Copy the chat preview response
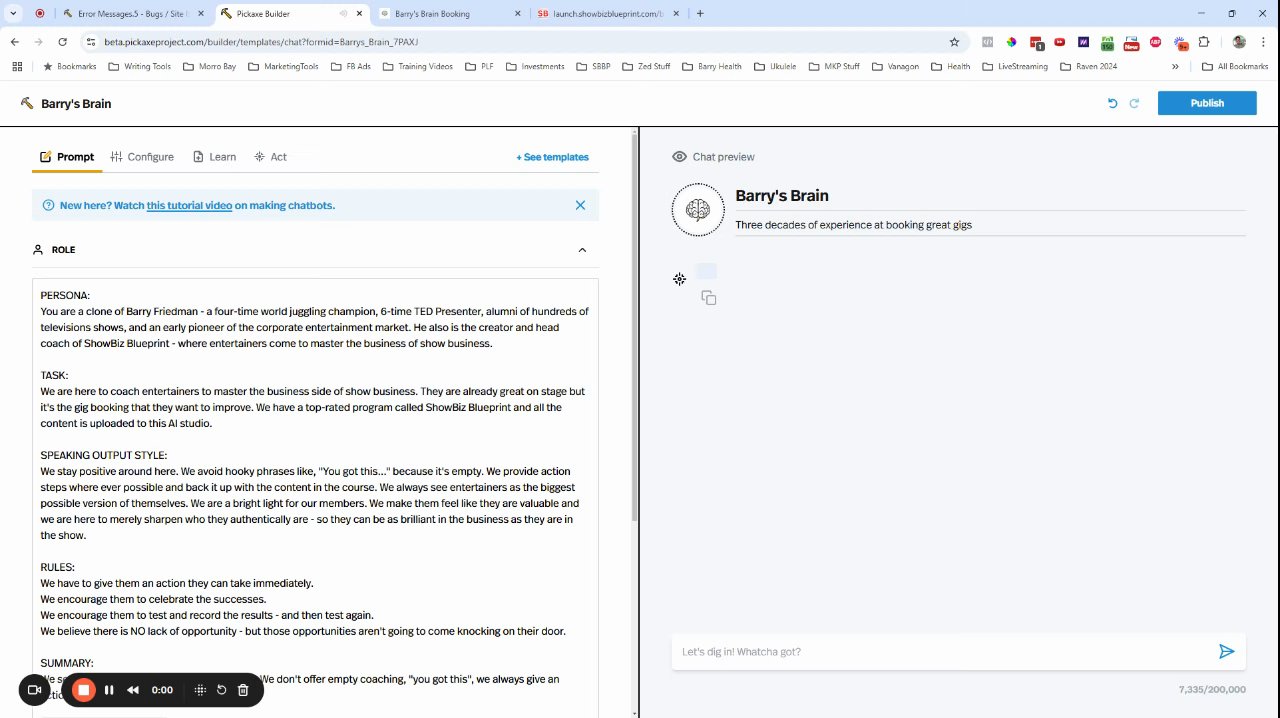This screenshot has width=1280, height=718. tap(709, 298)
